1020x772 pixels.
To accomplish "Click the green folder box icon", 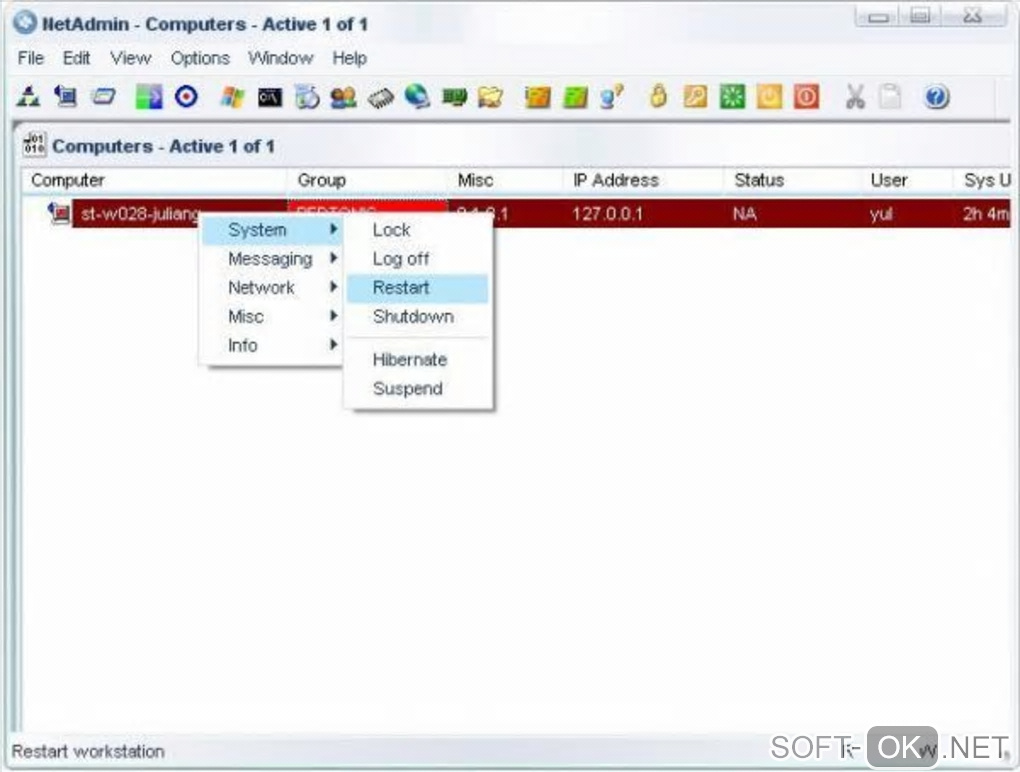I will point(575,98).
